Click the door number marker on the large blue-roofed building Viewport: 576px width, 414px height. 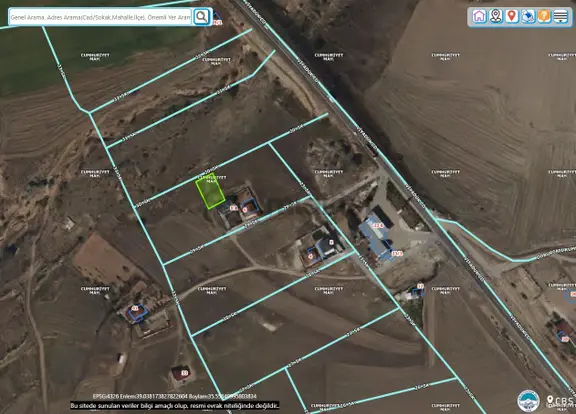coord(378,225)
